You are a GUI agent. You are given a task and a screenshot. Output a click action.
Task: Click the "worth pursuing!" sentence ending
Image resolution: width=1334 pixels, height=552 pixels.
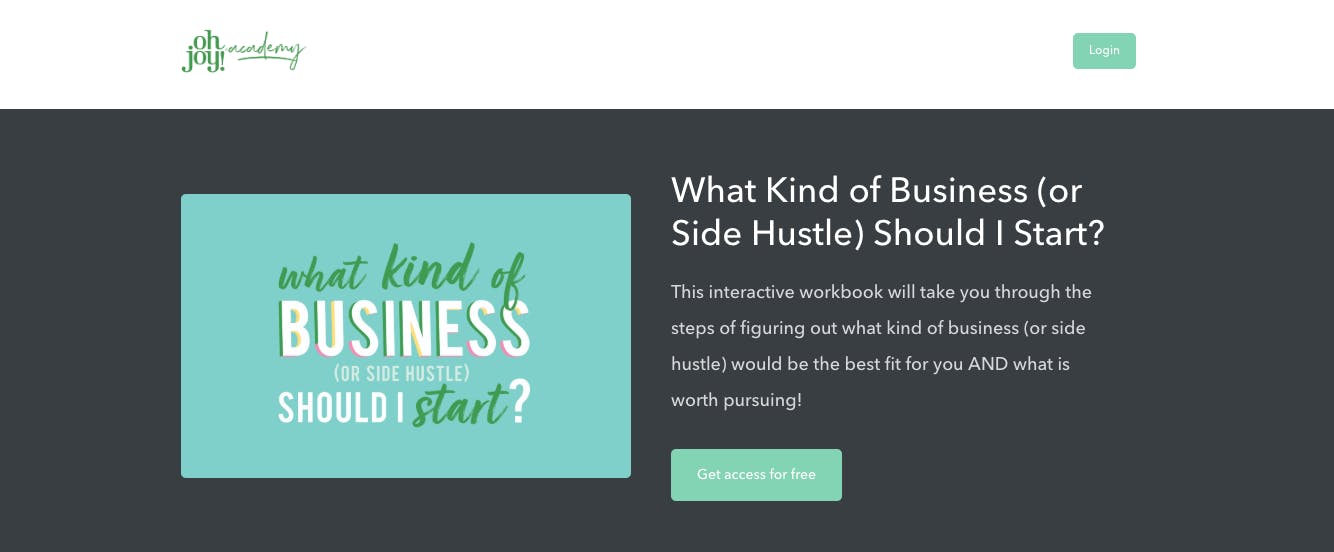pos(736,400)
